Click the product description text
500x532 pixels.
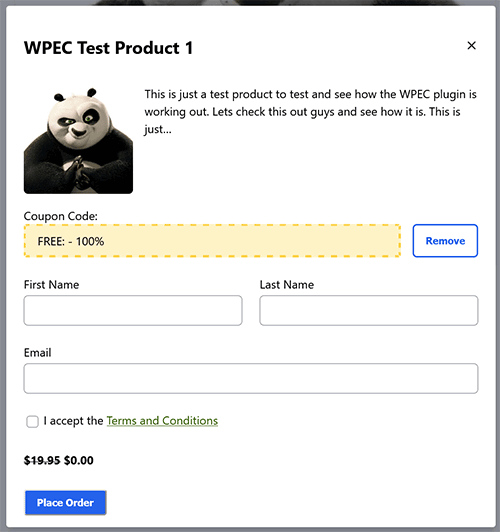click(x=310, y=112)
